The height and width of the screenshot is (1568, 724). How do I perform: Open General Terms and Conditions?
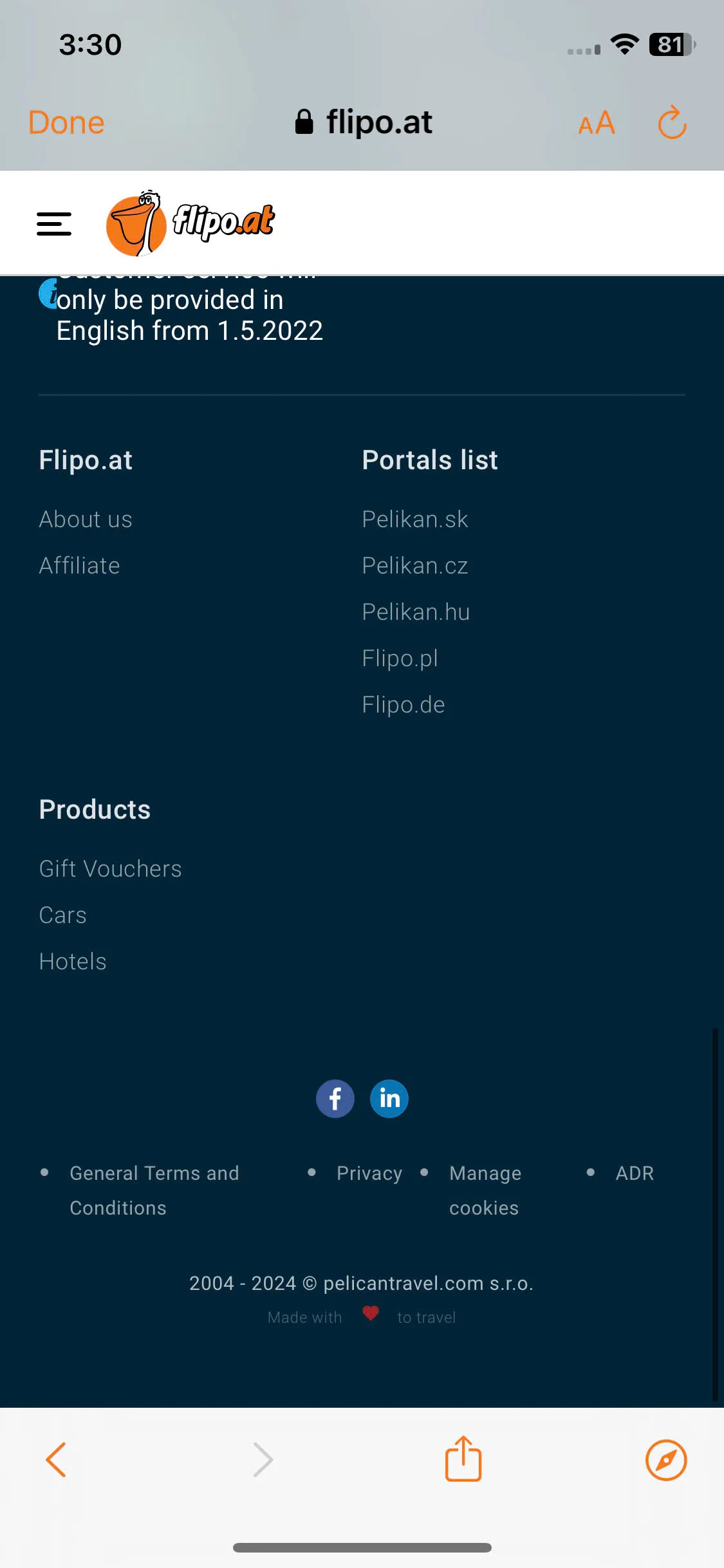point(154,1190)
